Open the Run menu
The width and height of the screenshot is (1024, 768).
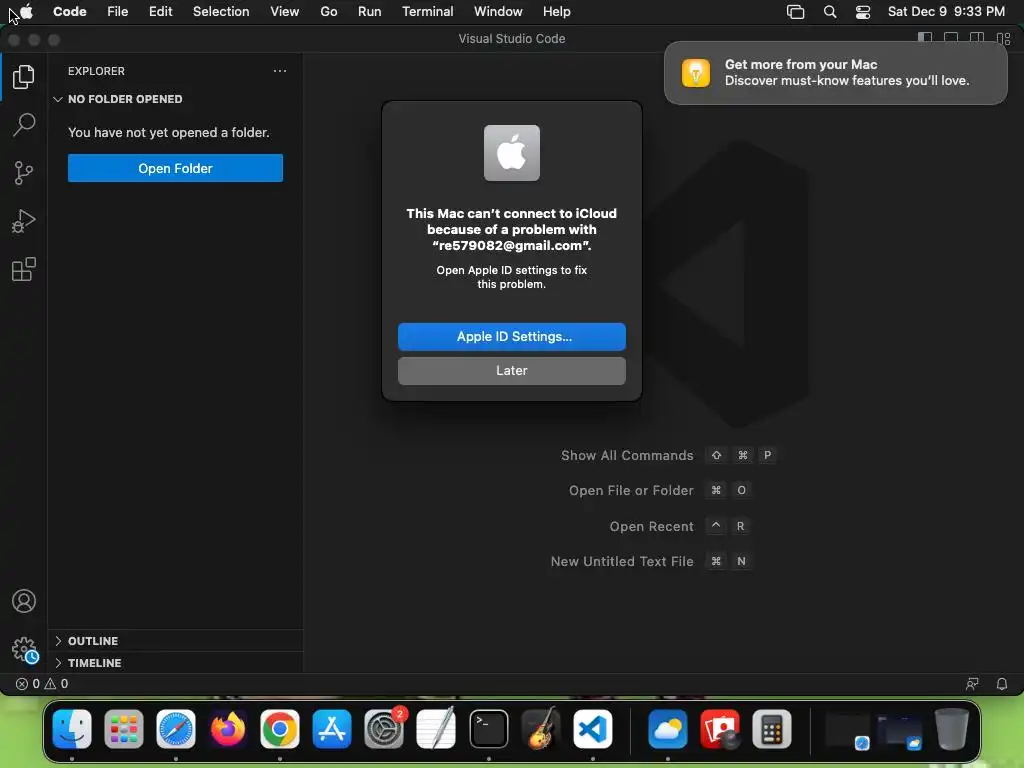pos(370,11)
